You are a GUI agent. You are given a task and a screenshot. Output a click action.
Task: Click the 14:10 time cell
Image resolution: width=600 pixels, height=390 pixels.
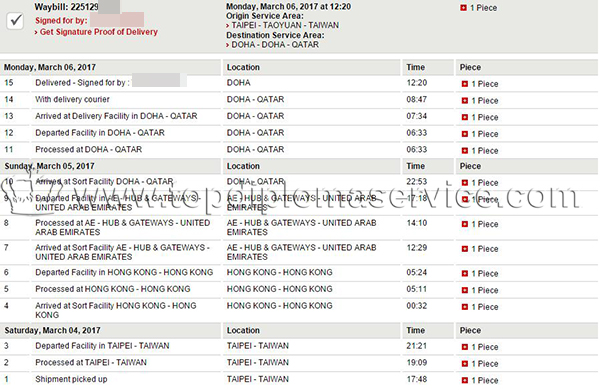(417, 223)
